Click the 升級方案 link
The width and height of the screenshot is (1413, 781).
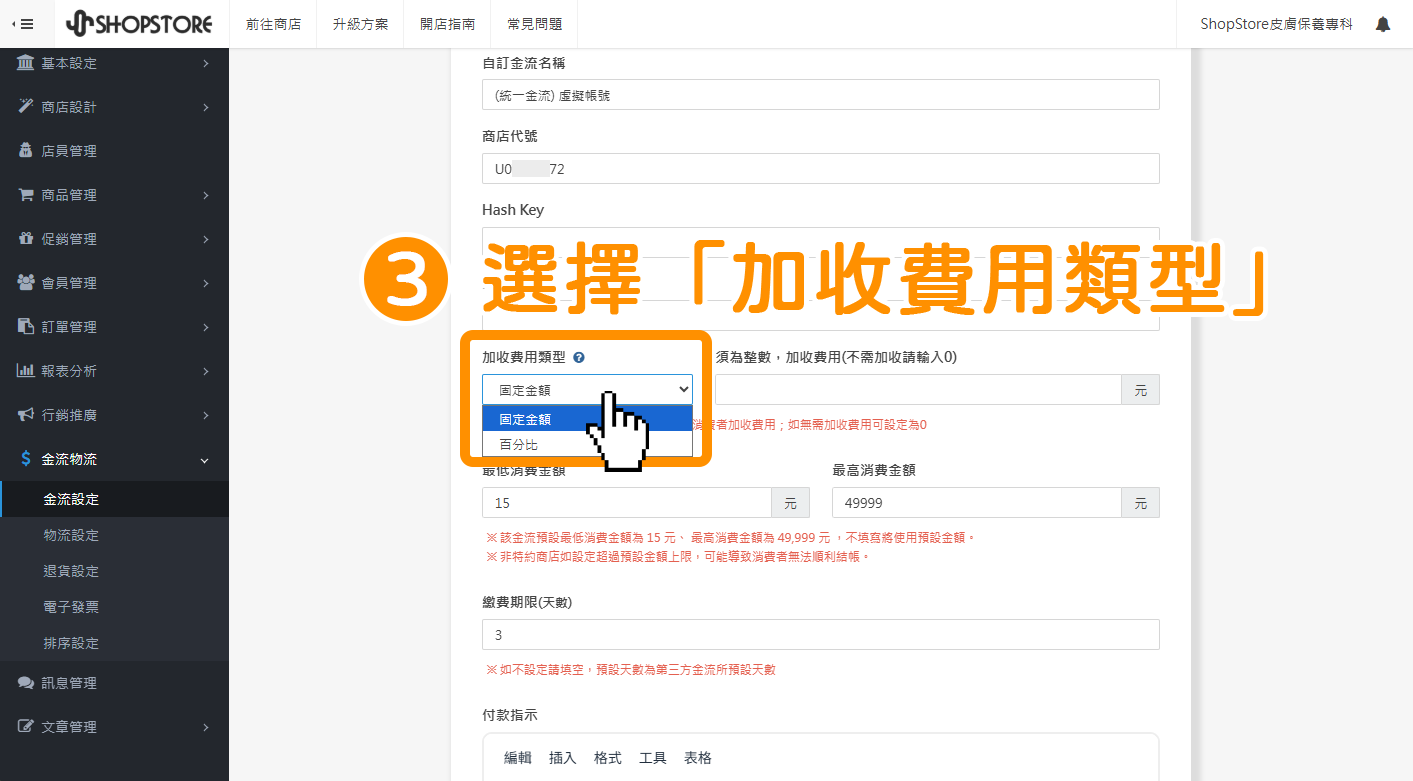[x=360, y=23]
